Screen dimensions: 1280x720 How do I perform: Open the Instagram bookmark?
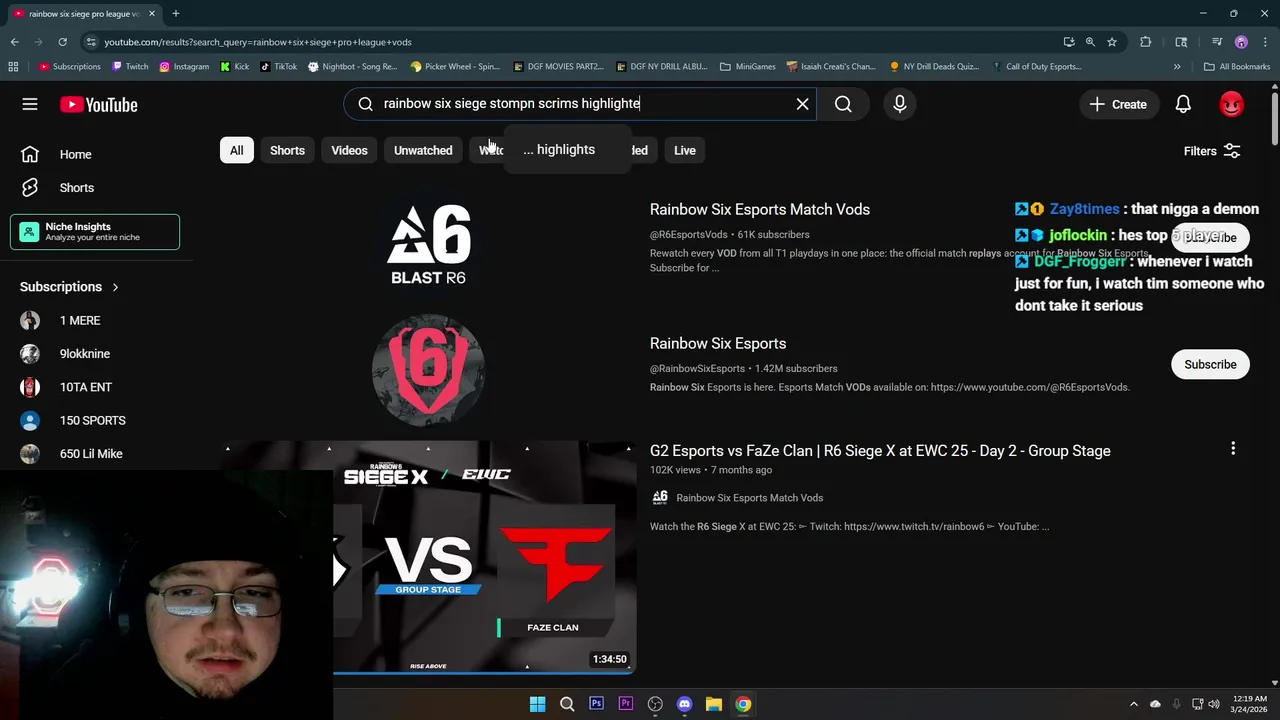(x=184, y=67)
